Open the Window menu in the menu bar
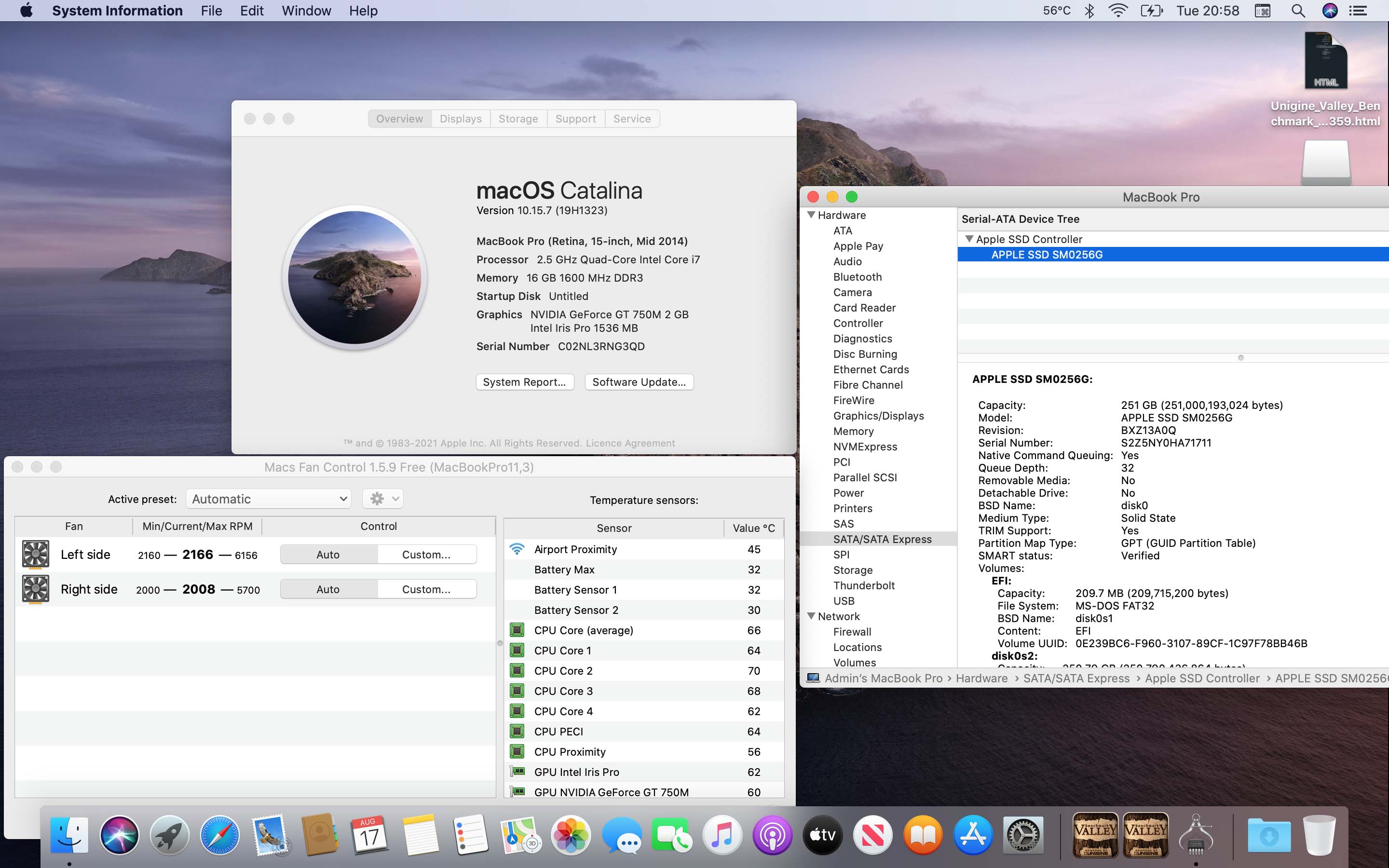Image resolution: width=1389 pixels, height=868 pixels. click(306, 11)
